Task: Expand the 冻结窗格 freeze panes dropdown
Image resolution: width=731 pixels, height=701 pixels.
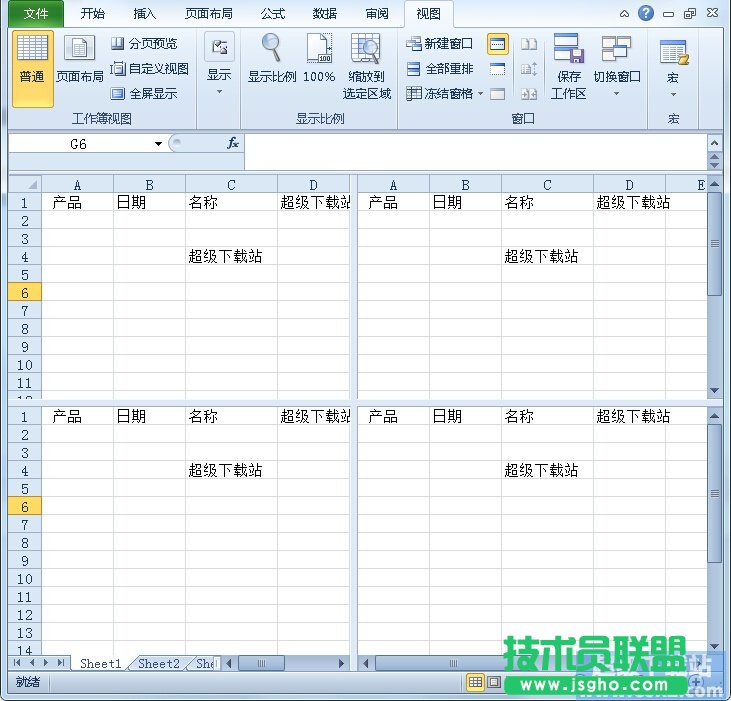Action: (445, 94)
